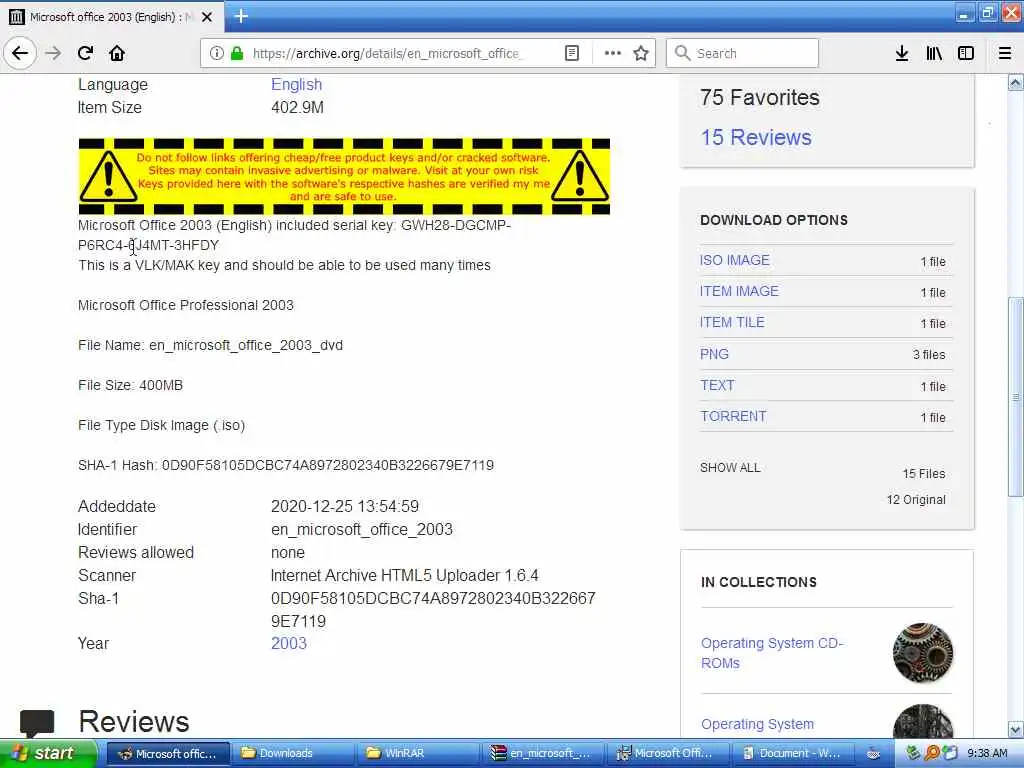
Task: Open the PNG download option
Action: (x=714, y=354)
